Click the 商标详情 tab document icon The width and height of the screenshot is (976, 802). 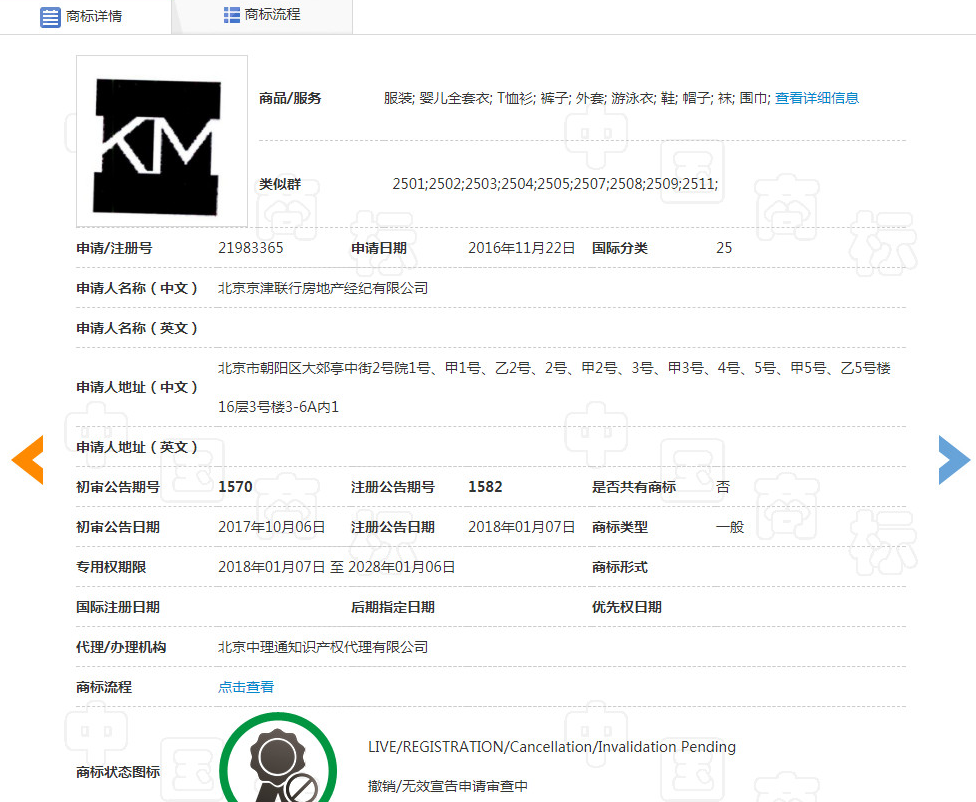pos(50,16)
